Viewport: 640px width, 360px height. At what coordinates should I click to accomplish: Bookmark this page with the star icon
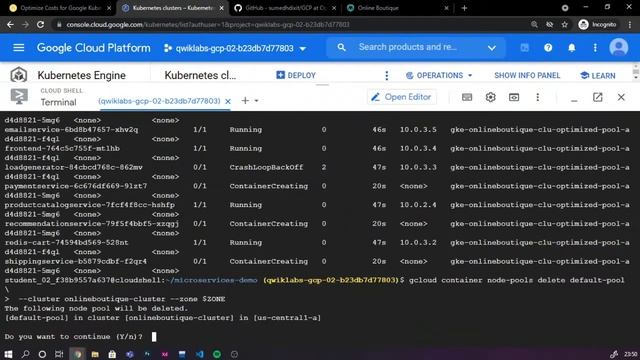(564, 24)
